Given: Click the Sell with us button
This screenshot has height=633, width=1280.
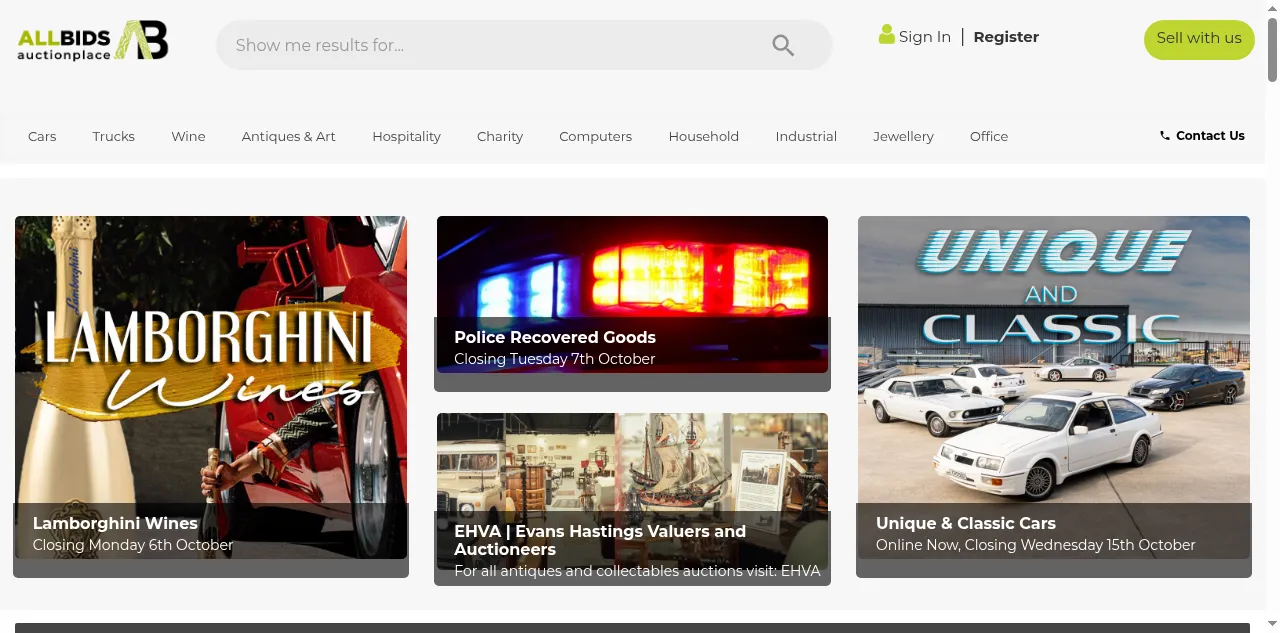Looking at the screenshot, I should 1199,39.
